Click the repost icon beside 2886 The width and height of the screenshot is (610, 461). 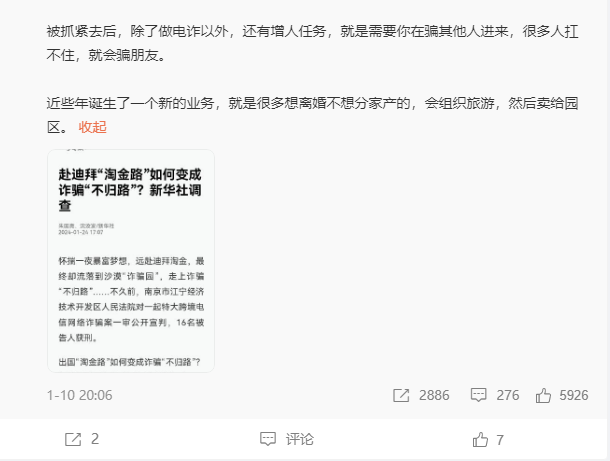401,395
